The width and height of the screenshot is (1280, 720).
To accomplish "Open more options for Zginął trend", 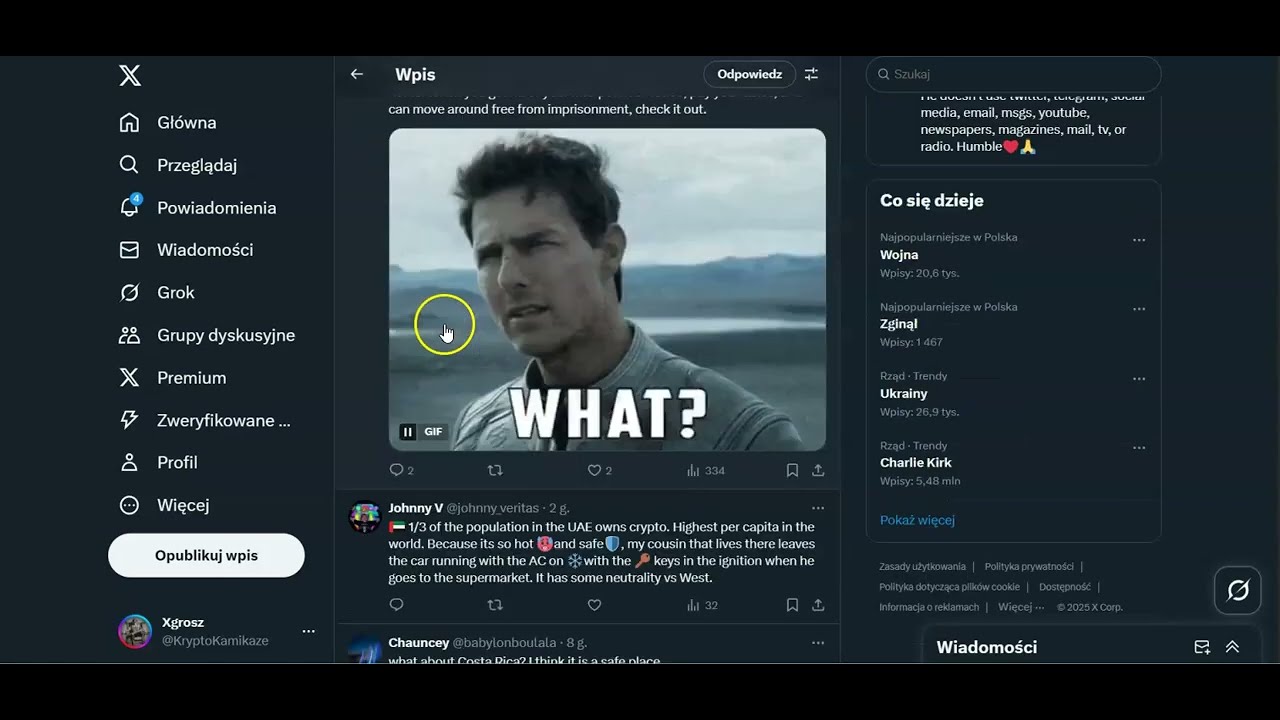I will coord(1139,309).
